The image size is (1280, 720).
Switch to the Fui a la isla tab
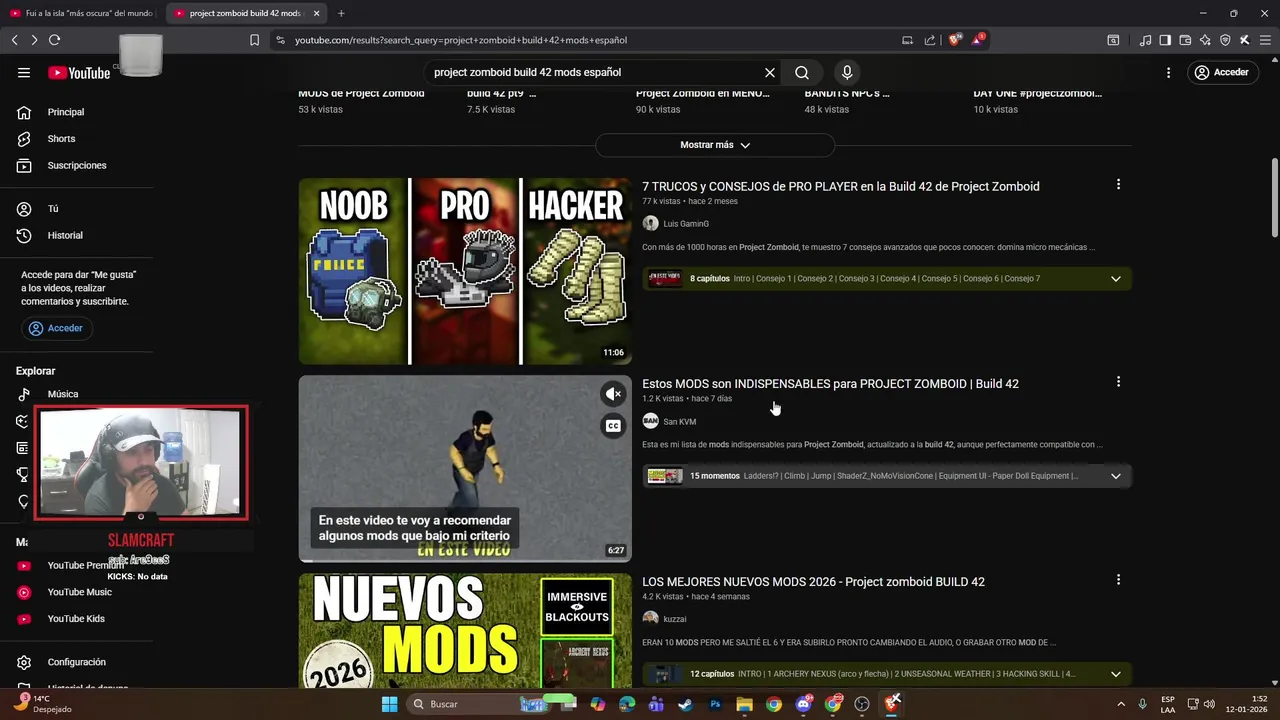click(x=82, y=13)
